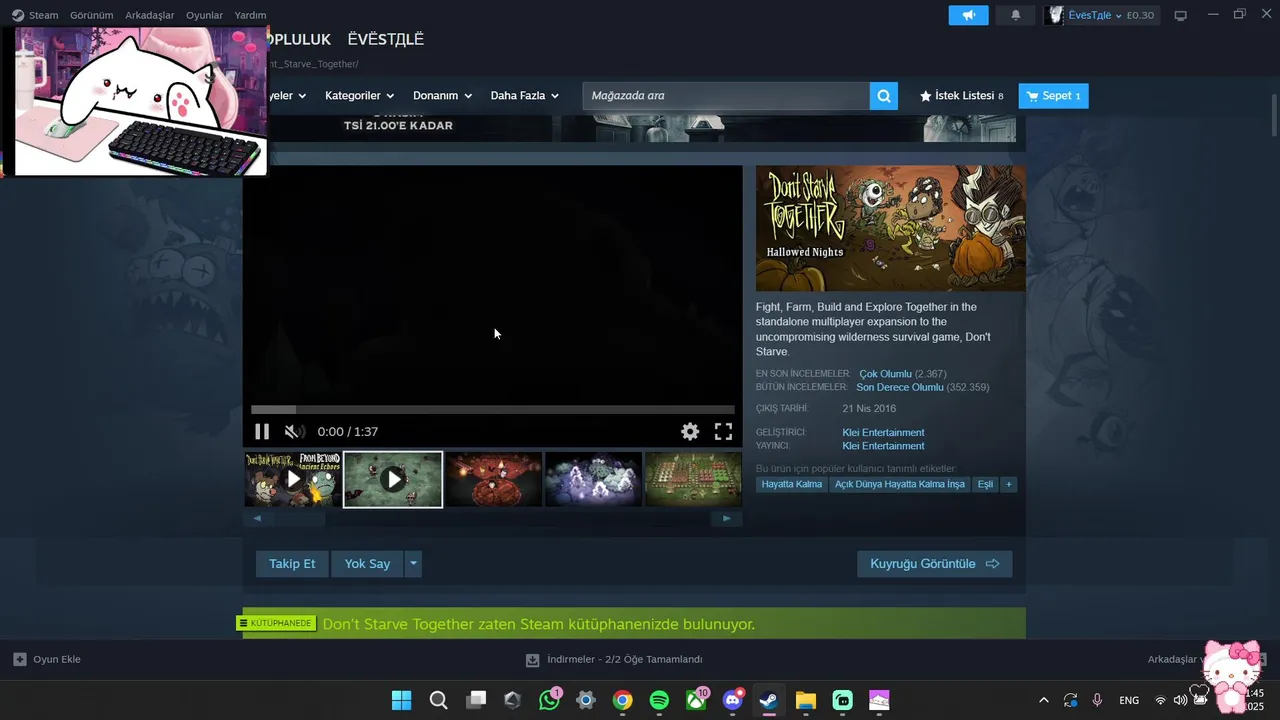
Task: Open Klei Entertainment developer link
Action: click(x=883, y=433)
